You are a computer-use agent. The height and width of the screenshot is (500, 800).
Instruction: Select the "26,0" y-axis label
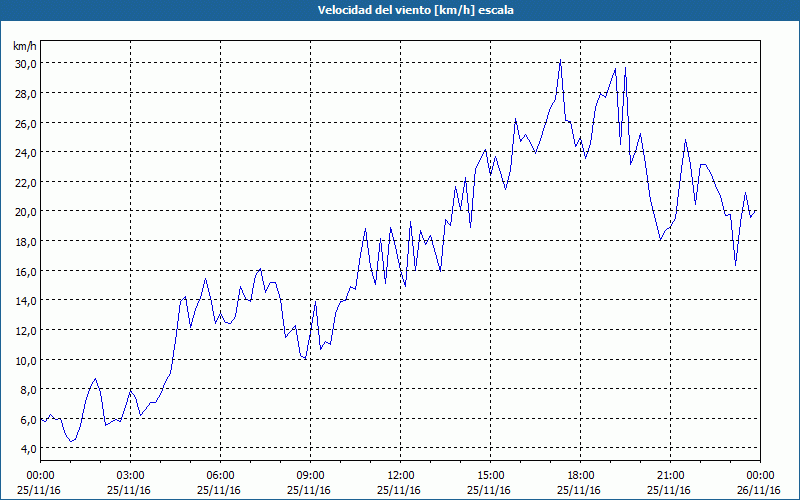point(25,123)
